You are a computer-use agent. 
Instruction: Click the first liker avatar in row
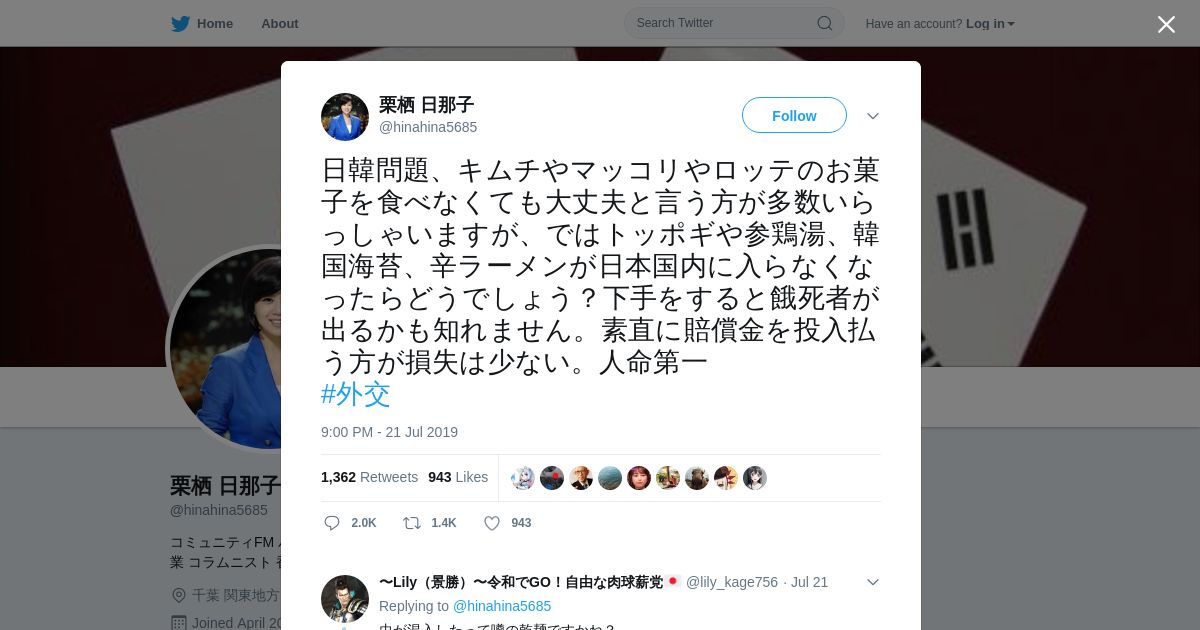coord(523,478)
